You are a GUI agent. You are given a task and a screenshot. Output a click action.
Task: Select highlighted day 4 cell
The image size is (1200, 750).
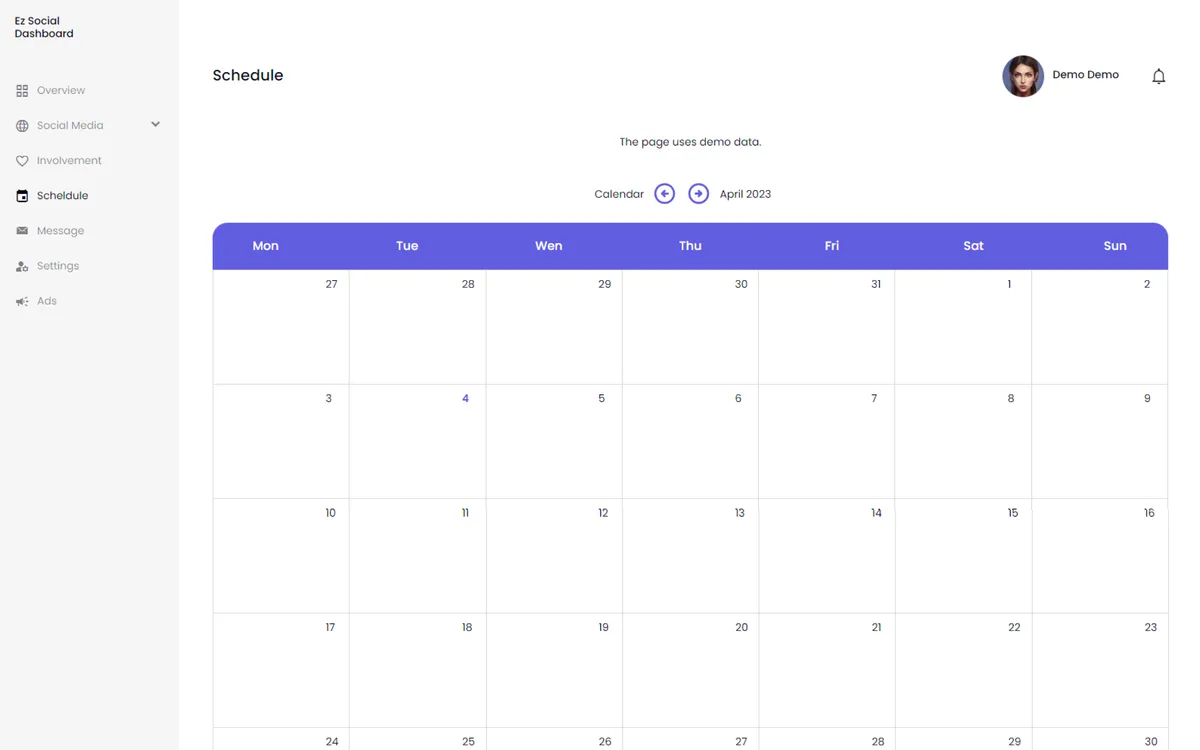pyautogui.click(x=418, y=442)
